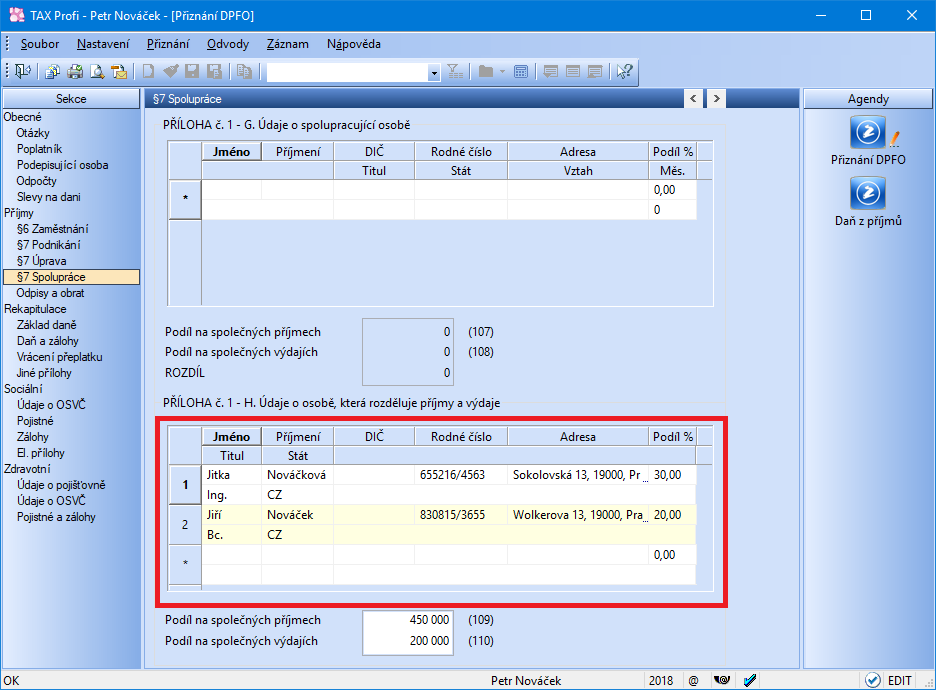Screen dimensions: 936x690
Task: Select row header 1 in table H
Action: (x=185, y=485)
